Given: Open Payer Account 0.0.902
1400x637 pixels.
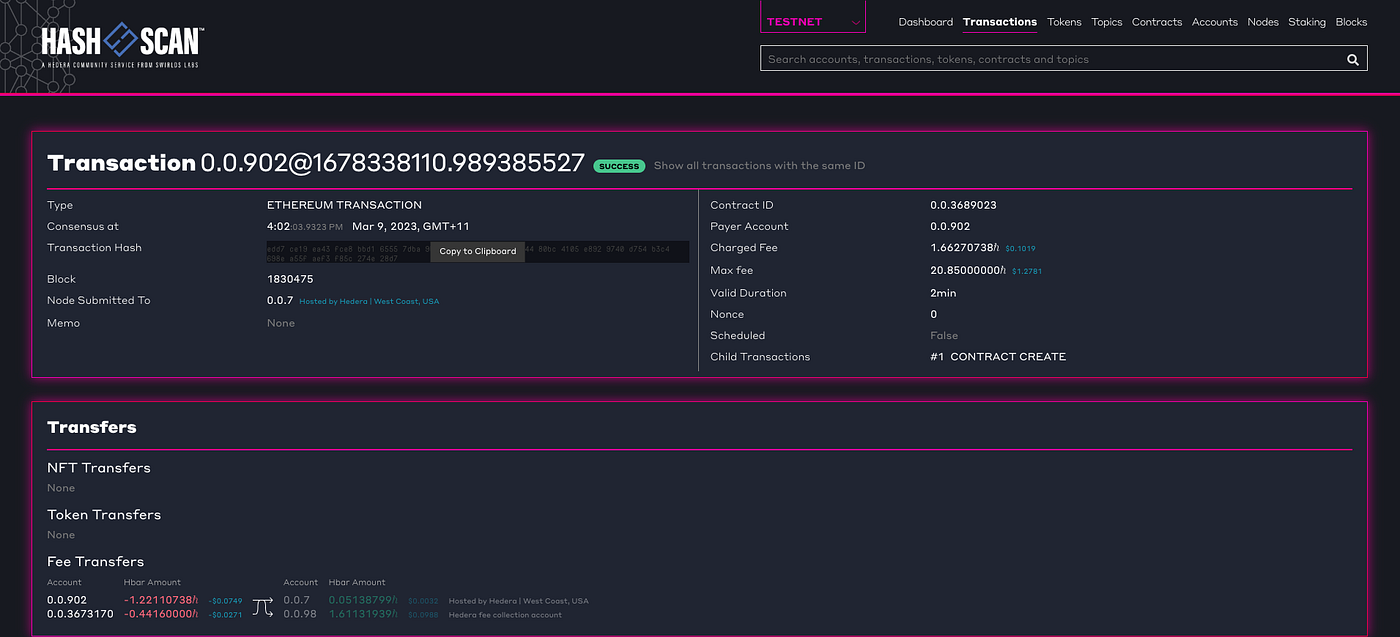Looking at the screenshot, I should pos(950,226).
